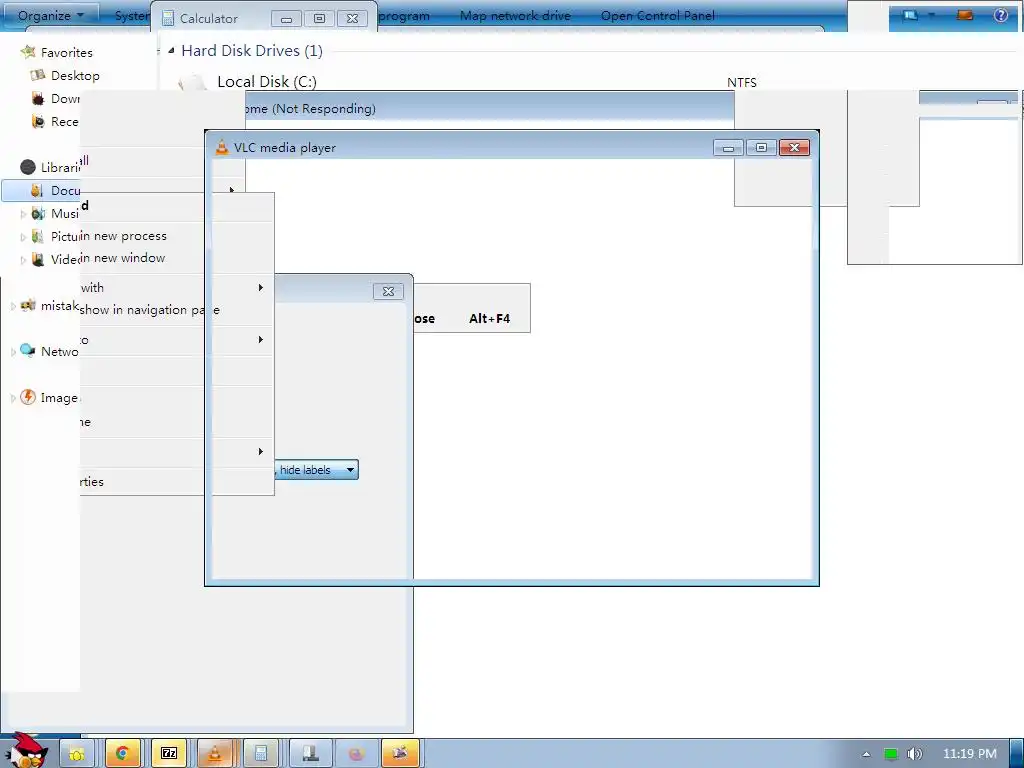Open the volume speaker tray icon

[x=914, y=754]
